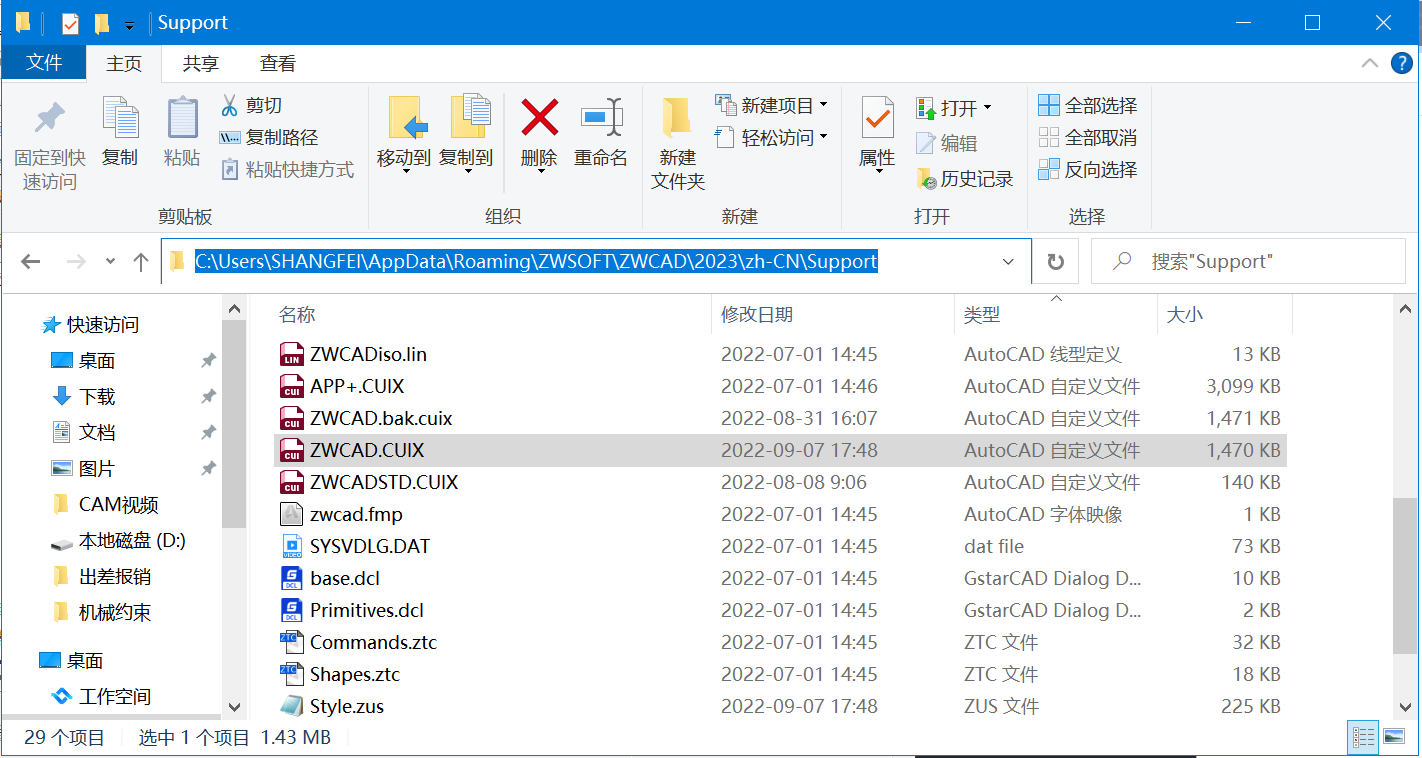The width and height of the screenshot is (1422, 758).
Task: Select the ZWCADSTD.CUIX file
Action: pos(780,482)
